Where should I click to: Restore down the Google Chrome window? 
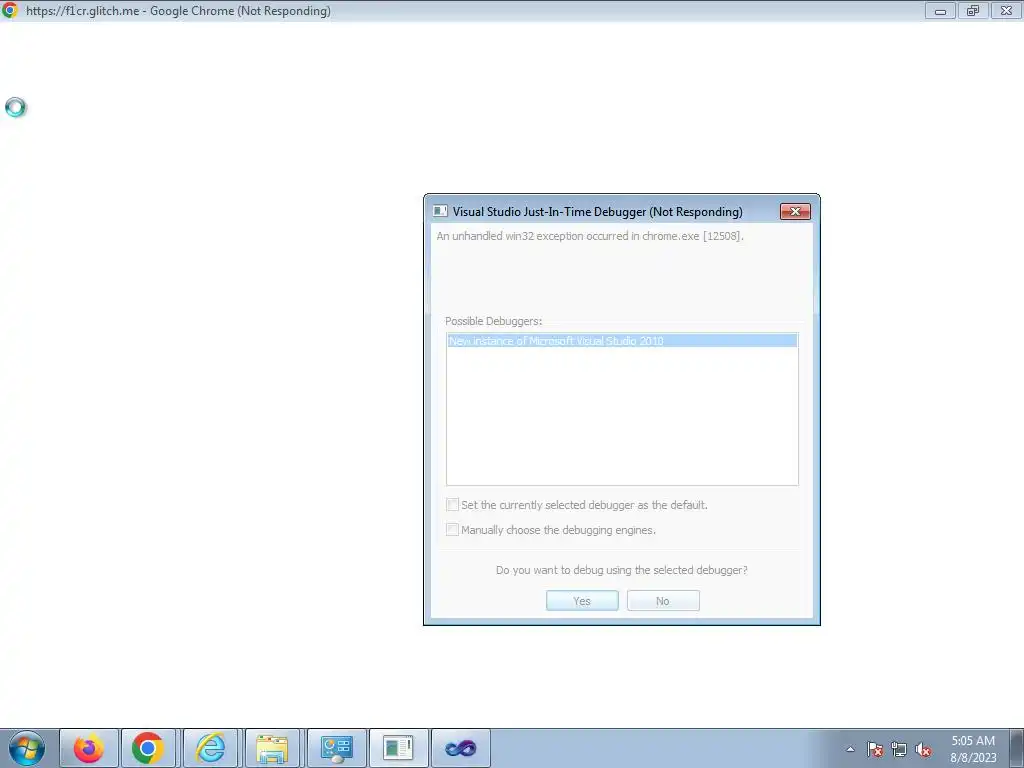973,10
